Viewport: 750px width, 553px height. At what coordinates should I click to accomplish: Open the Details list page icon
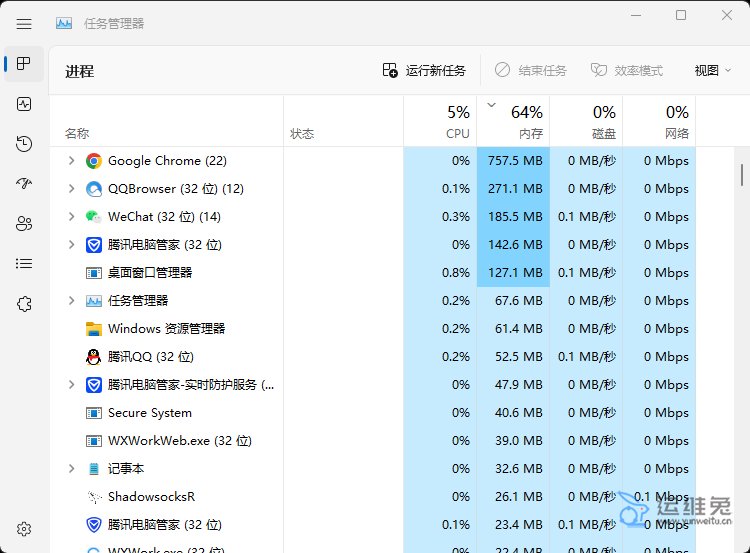tap(24, 264)
